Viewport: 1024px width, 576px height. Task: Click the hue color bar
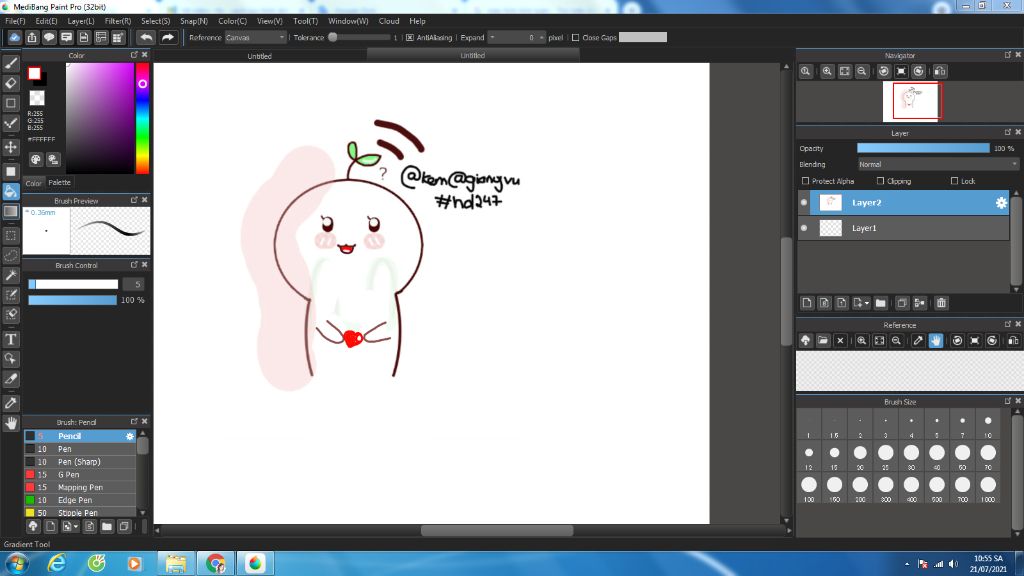click(x=142, y=118)
